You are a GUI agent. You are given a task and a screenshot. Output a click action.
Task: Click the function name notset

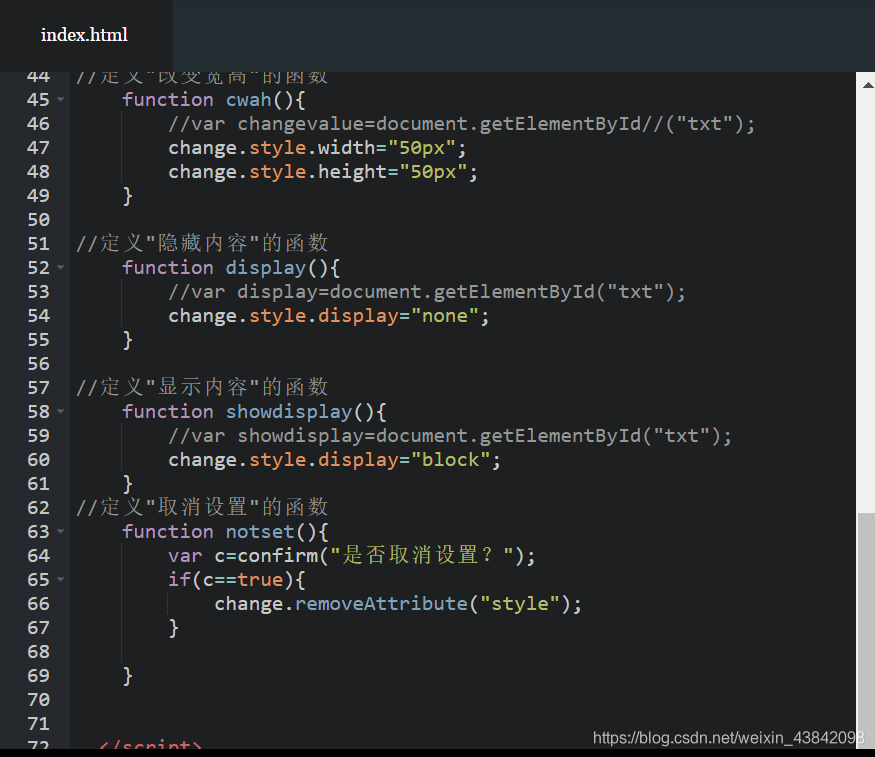[260, 532]
